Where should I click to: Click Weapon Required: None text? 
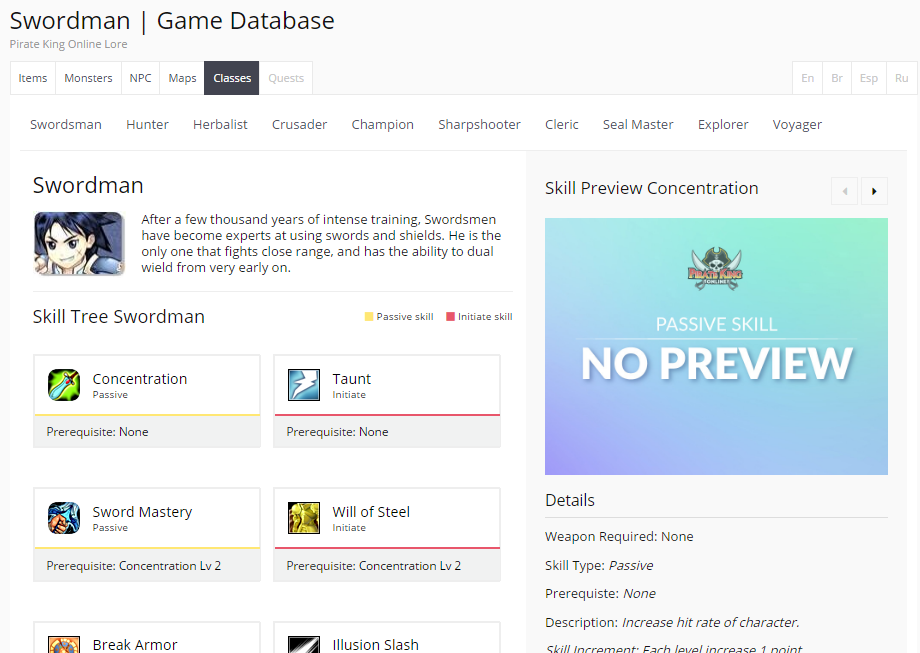[619, 537]
